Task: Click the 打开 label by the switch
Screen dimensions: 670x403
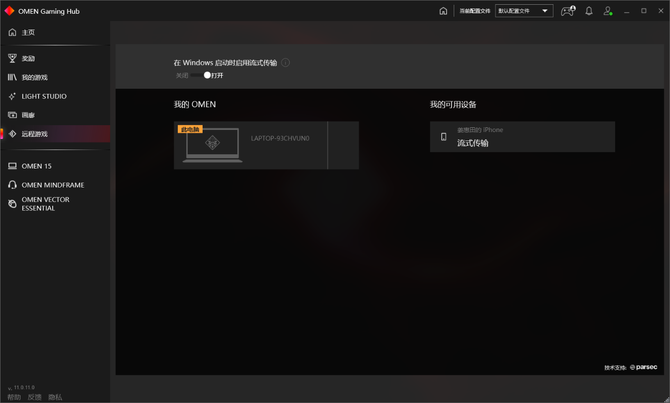Action: point(217,75)
